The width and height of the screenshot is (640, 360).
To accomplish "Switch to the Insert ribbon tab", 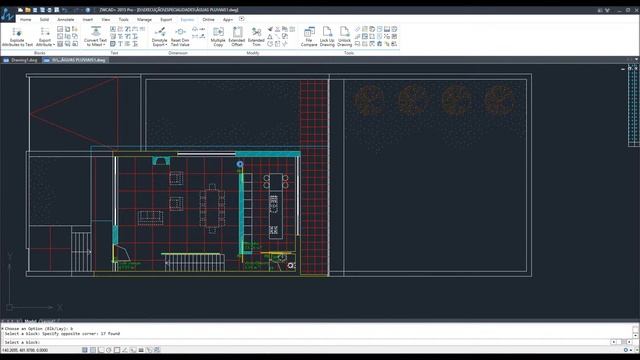I will tap(88, 20).
